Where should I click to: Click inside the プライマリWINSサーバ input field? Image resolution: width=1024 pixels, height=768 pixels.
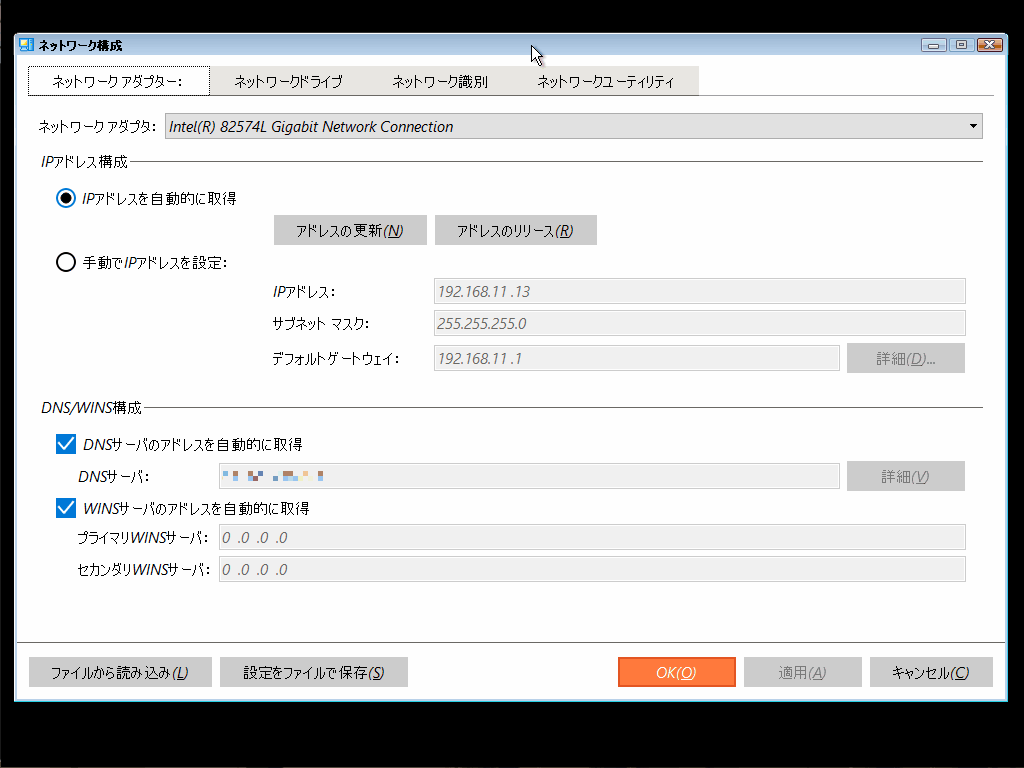[590, 537]
